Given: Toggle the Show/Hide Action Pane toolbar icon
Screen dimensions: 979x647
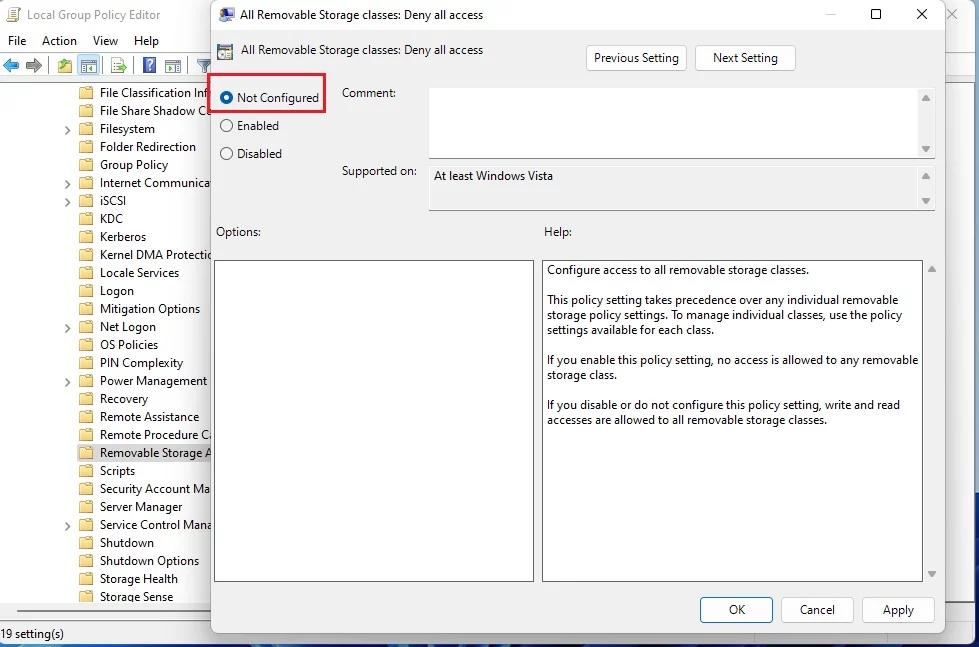Looking at the screenshot, I should 173,65.
